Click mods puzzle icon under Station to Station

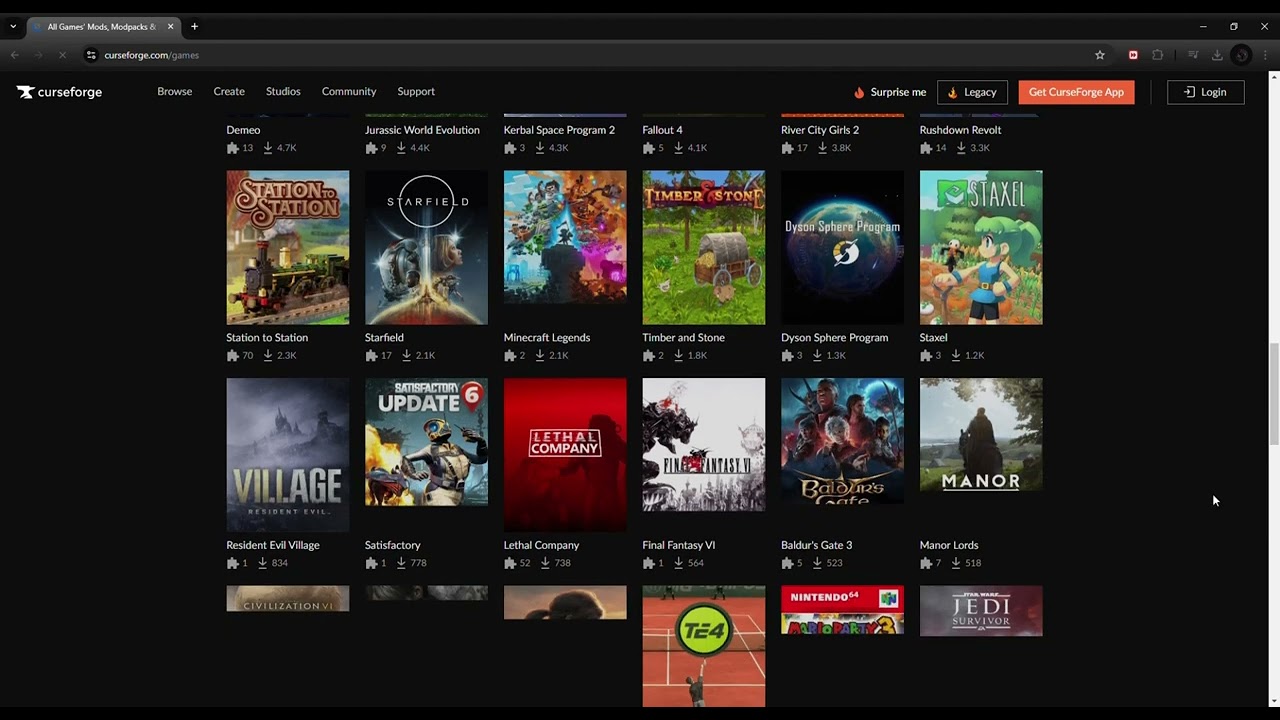pos(233,355)
